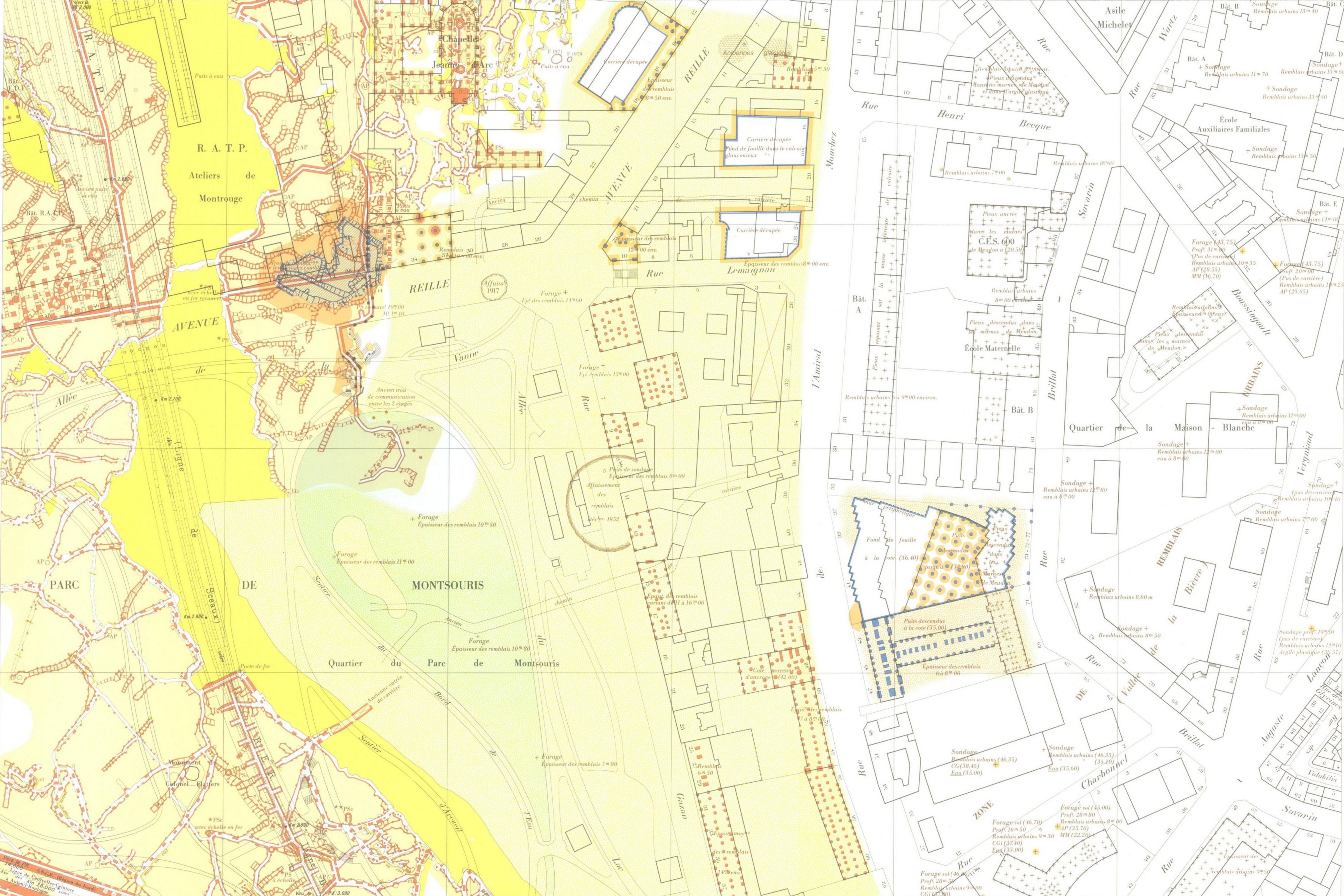
Task: Select the MONTSOURIS park name text
Action: click(x=447, y=585)
